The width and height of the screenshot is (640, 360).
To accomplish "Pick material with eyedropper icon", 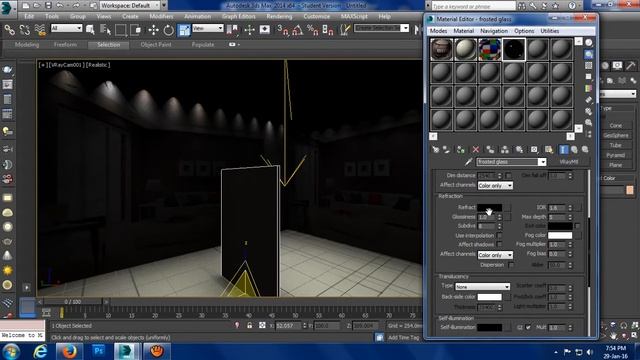I will click(x=469, y=162).
